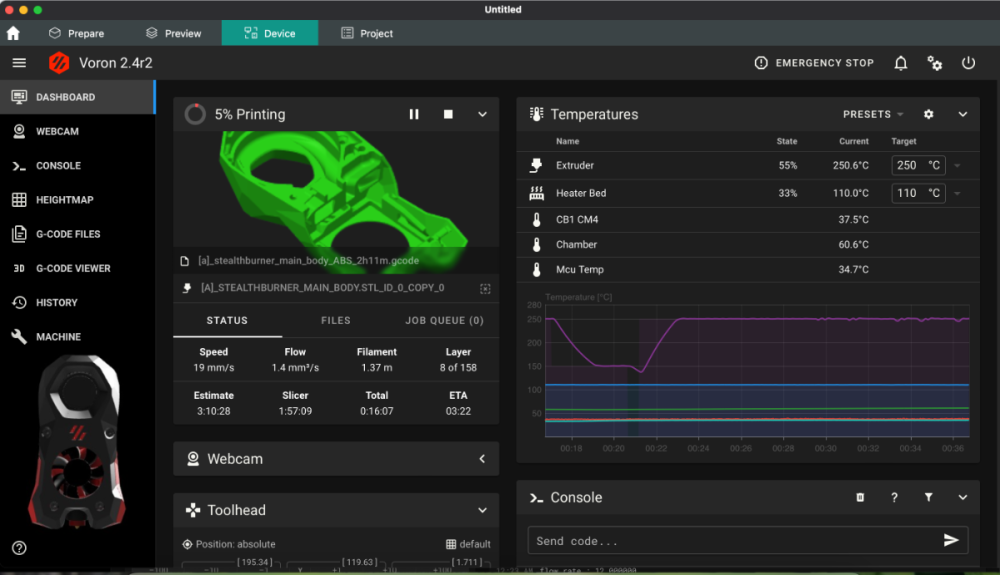Click the notifications bell icon
Image resolution: width=1000 pixels, height=575 pixels.
901,63
